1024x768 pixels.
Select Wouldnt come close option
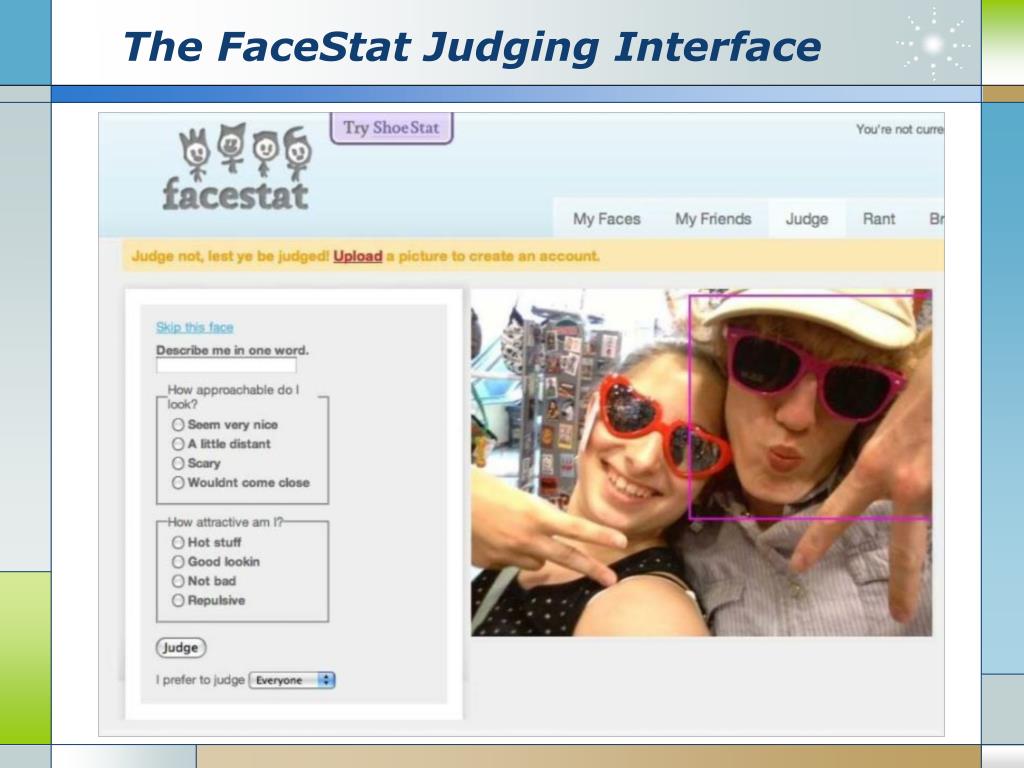pos(178,483)
